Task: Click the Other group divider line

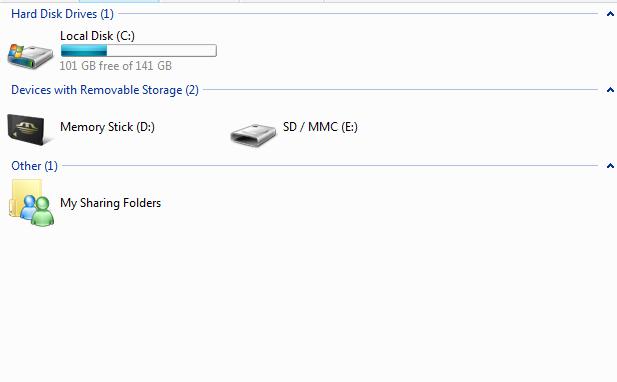Action: click(x=330, y=166)
